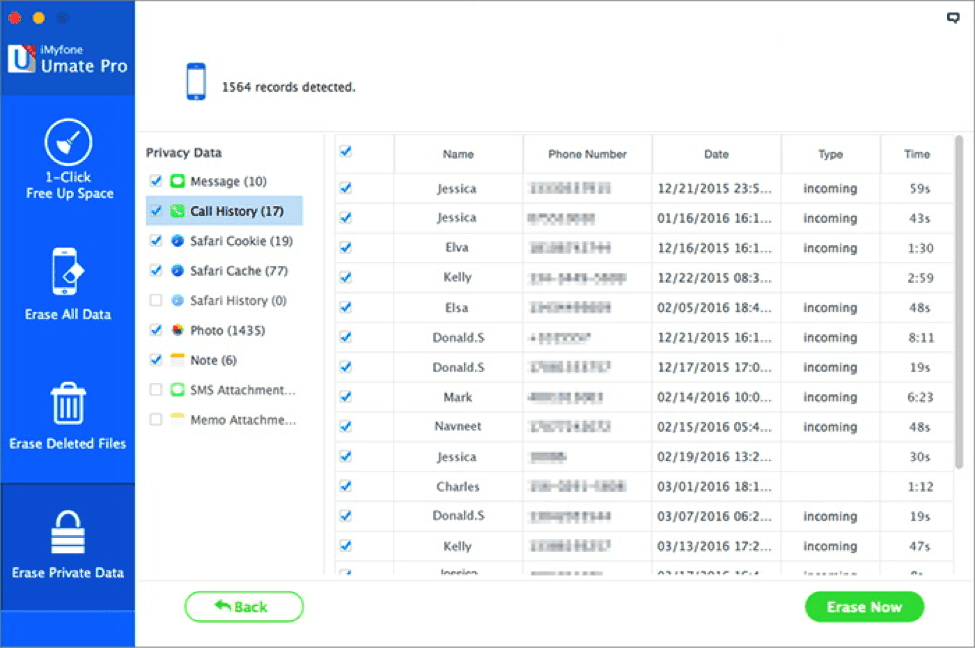
Task: Uncheck the Elsa call record checkbox
Action: pyautogui.click(x=346, y=307)
